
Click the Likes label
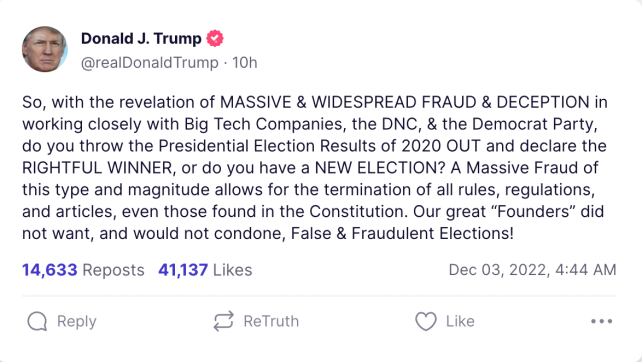[233, 270]
